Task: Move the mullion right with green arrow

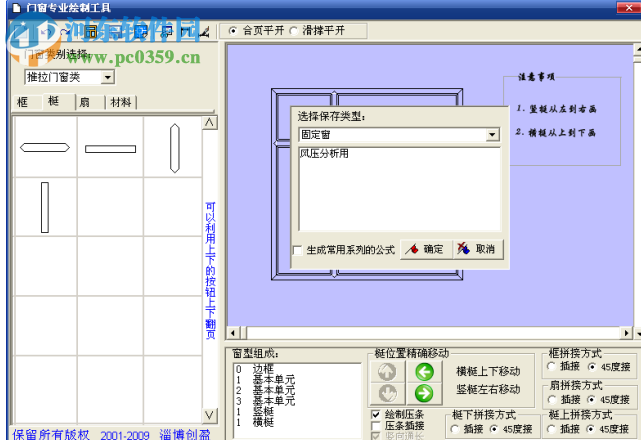Action: pyautogui.click(x=424, y=393)
